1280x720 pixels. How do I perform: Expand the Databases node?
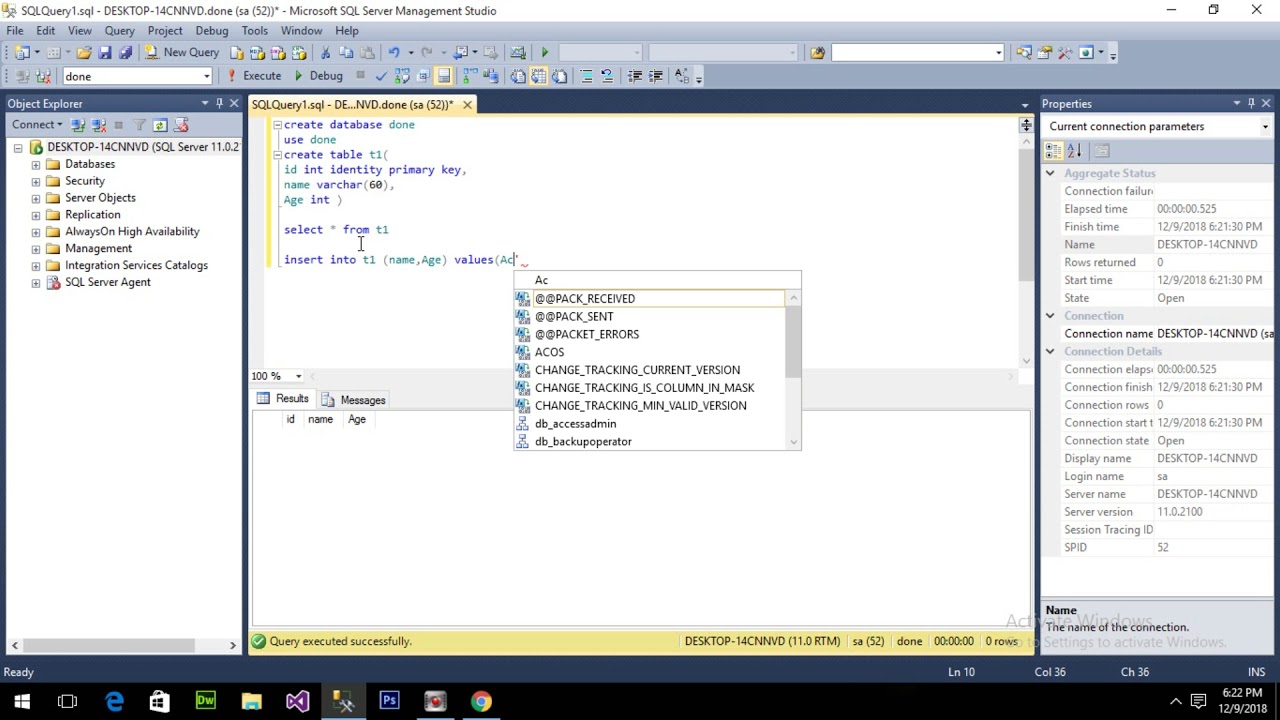[36, 164]
